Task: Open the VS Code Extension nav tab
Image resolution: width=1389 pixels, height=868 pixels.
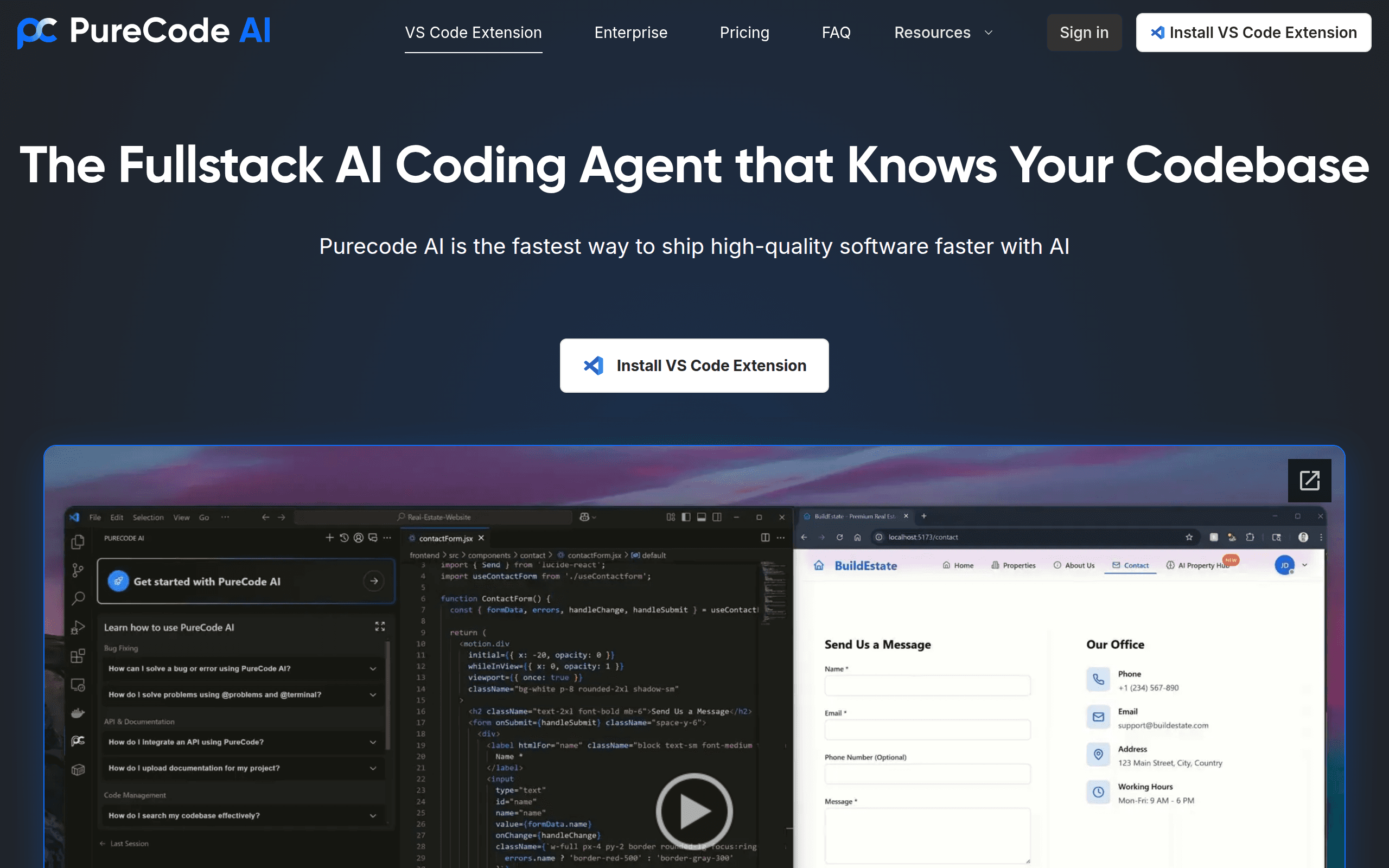Action: click(473, 33)
